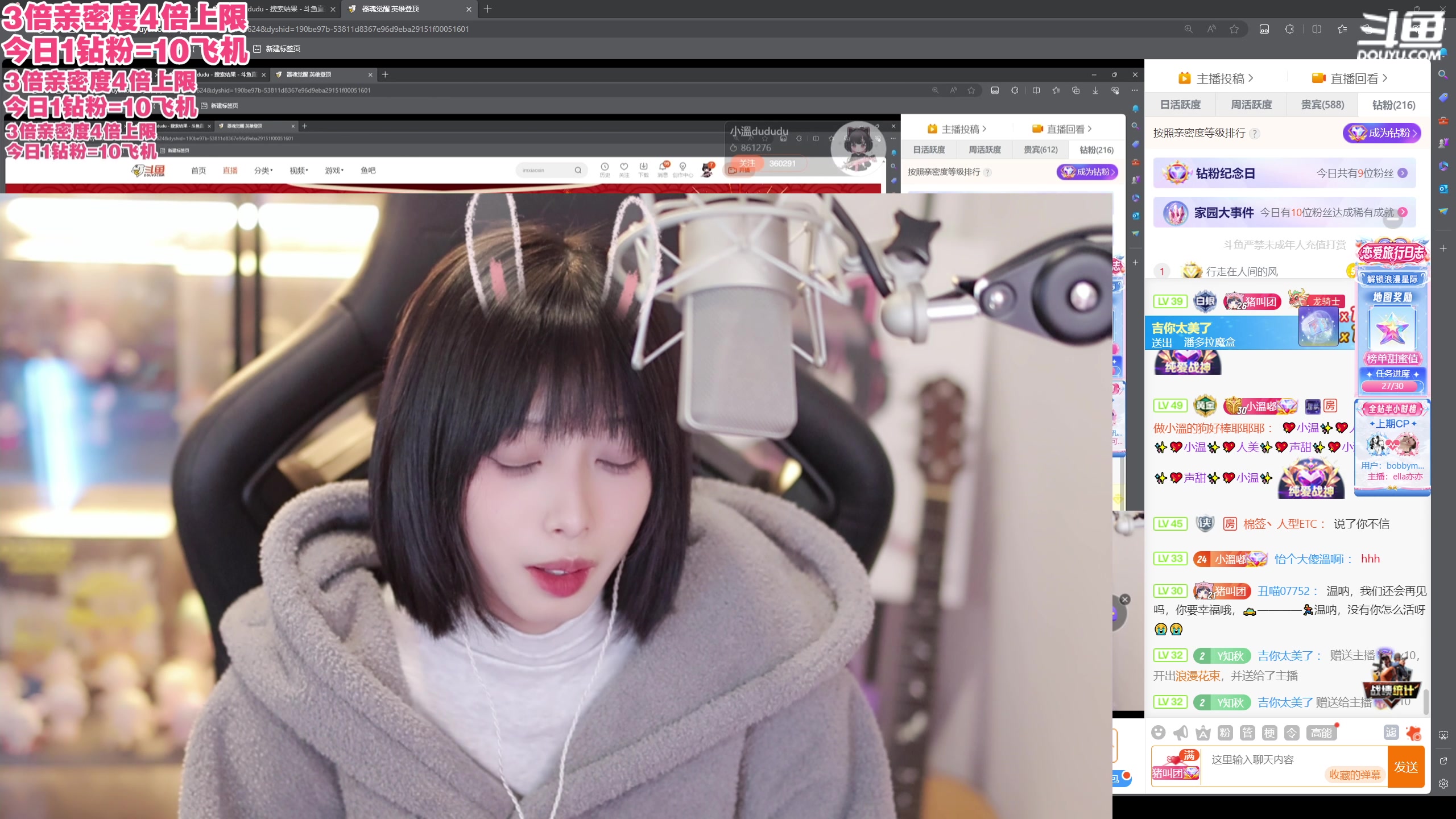Click the crown-A danmaku style icon
Viewport: 1456px width, 819px height.
[1202, 733]
